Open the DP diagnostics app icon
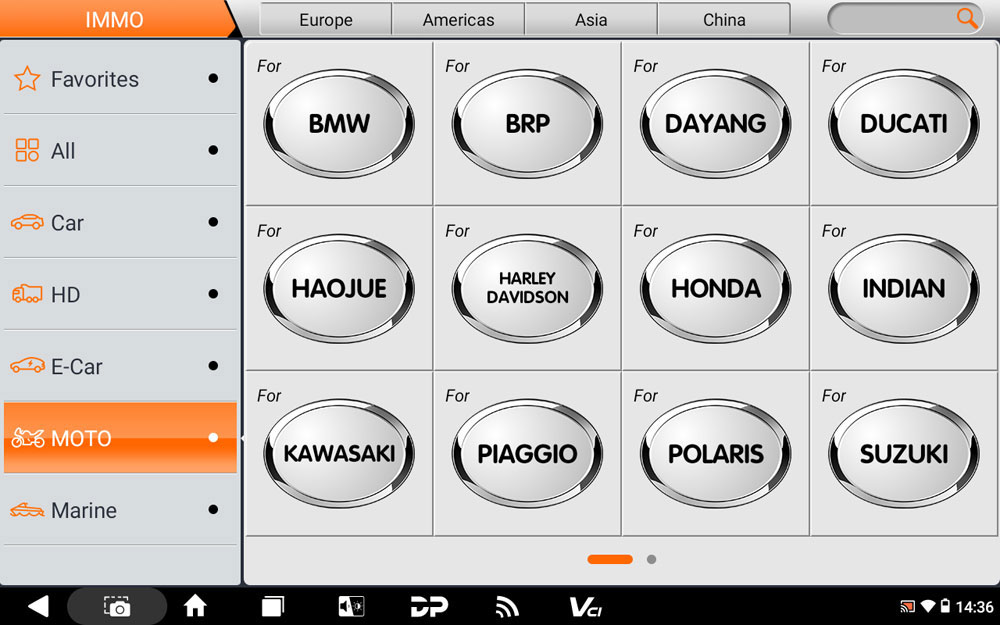The image size is (1000, 625). click(x=429, y=606)
